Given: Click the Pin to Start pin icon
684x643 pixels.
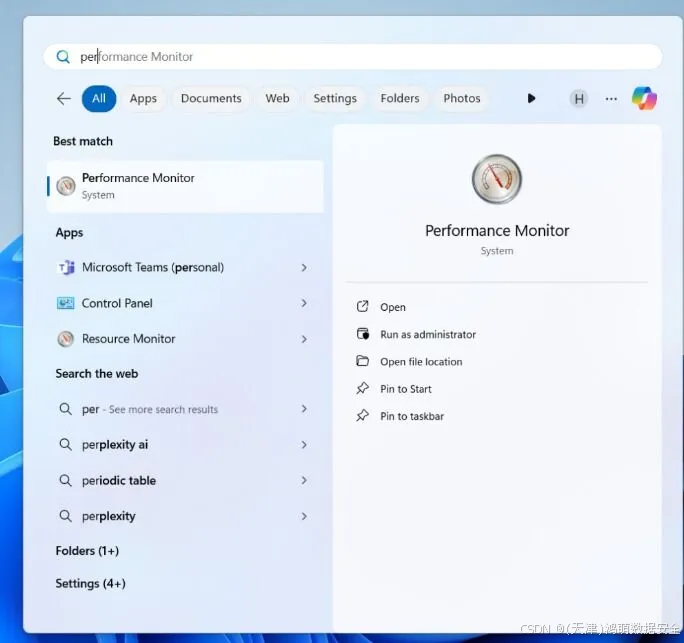Looking at the screenshot, I should (x=363, y=388).
